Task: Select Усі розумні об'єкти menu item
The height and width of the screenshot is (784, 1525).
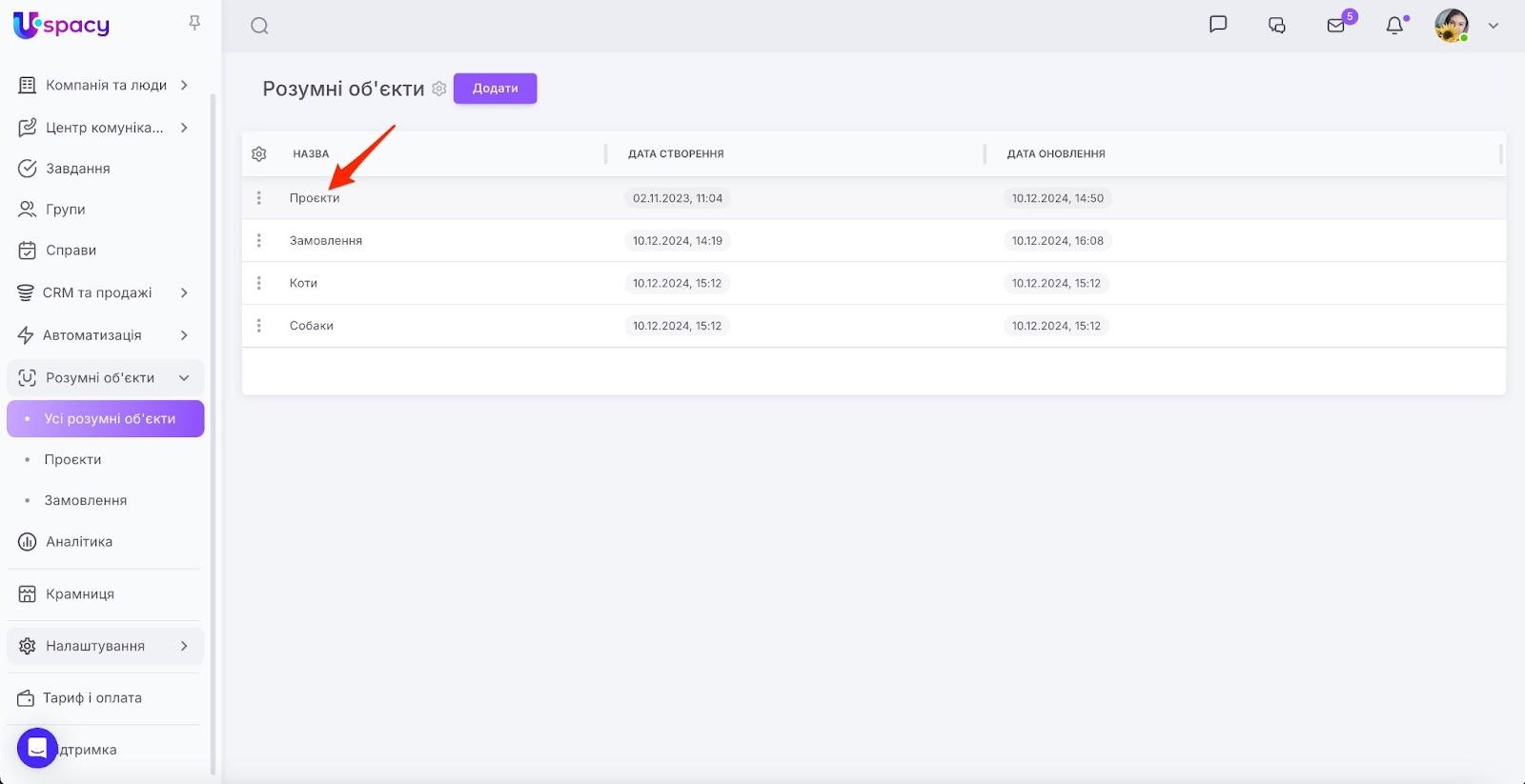Action: click(109, 418)
